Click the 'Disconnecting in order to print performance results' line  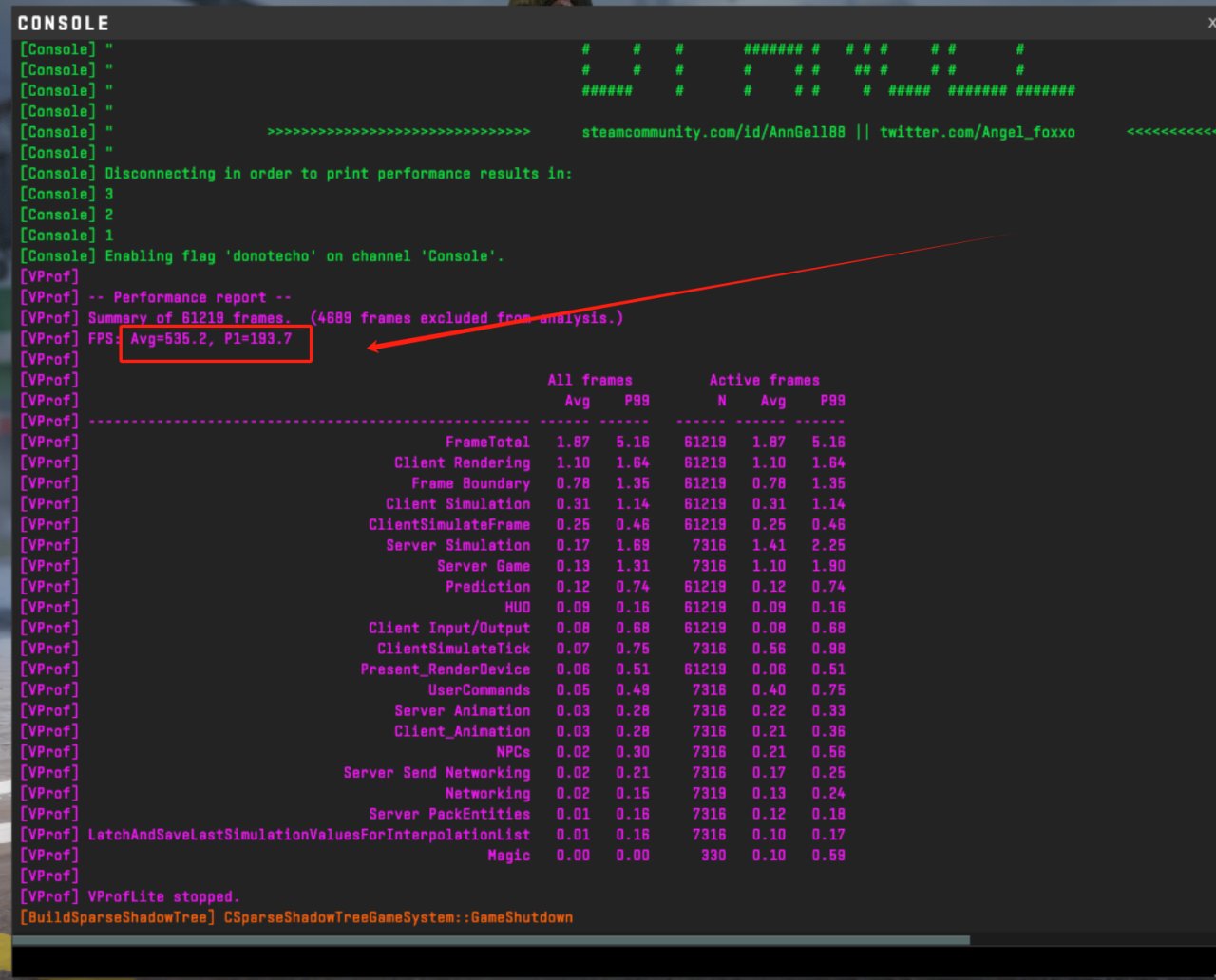[296, 174]
